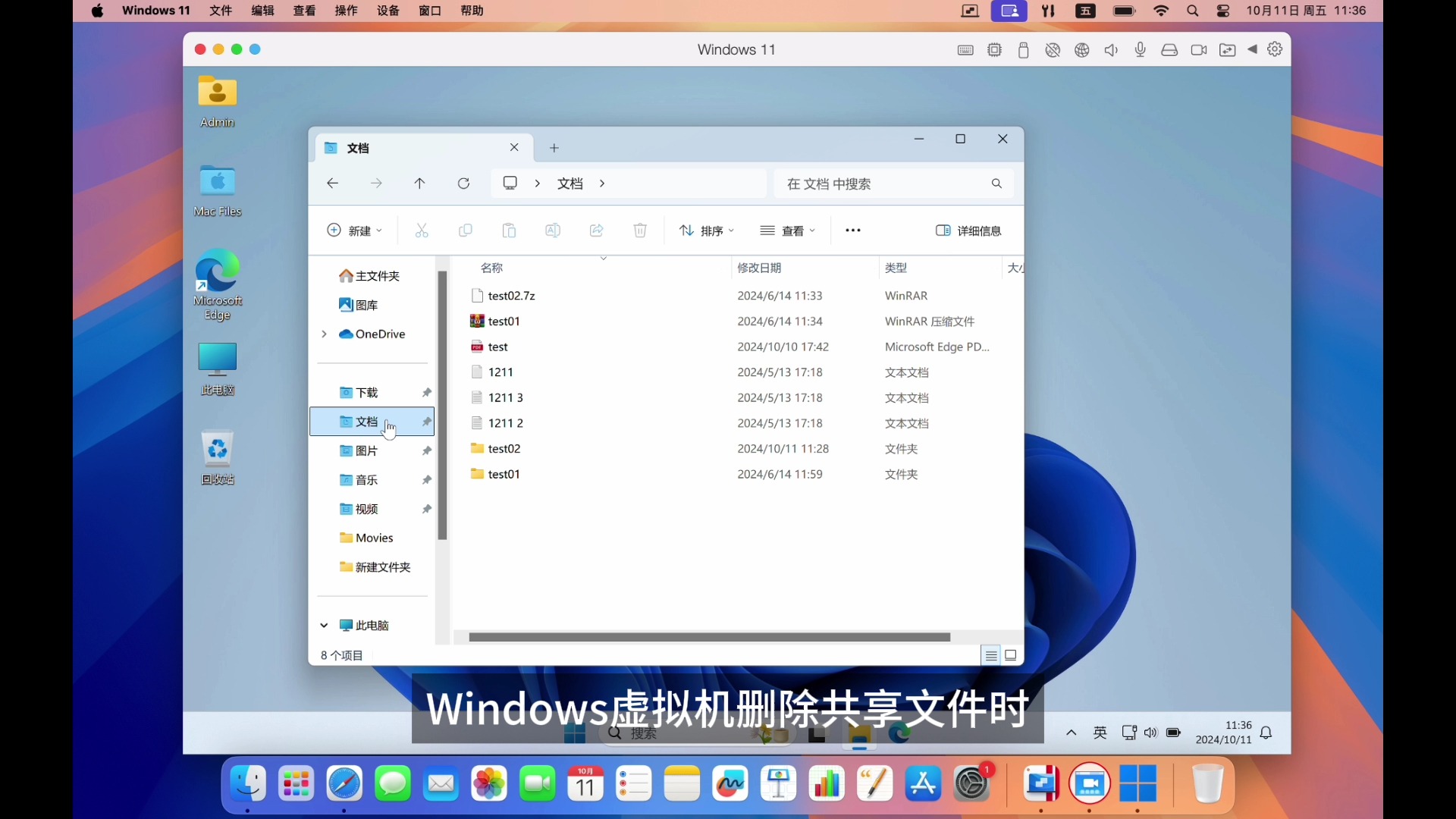Toggle the 详细信息 details pane

(968, 231)
